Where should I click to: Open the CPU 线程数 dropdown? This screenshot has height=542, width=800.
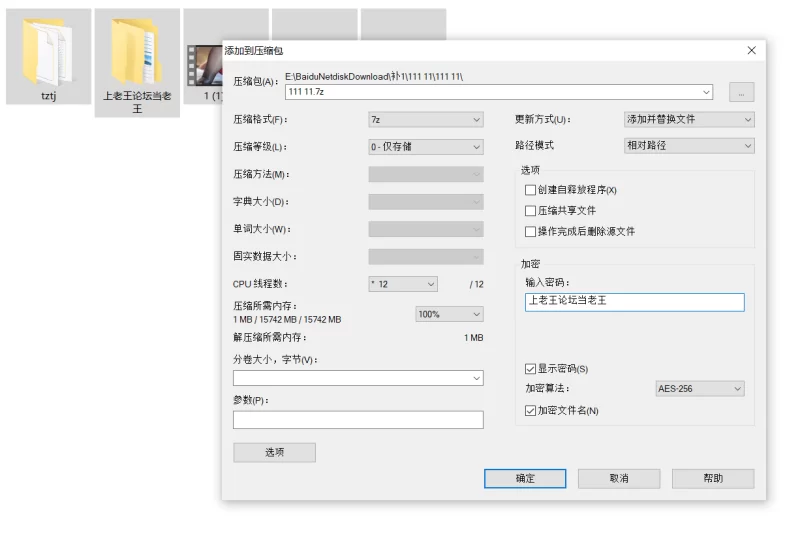pyautogui.click(x=403, y=284)
